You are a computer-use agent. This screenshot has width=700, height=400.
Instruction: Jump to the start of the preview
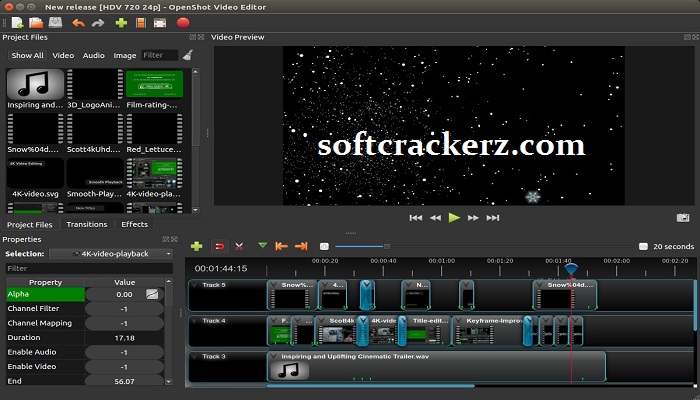click(x=416, y=218)
